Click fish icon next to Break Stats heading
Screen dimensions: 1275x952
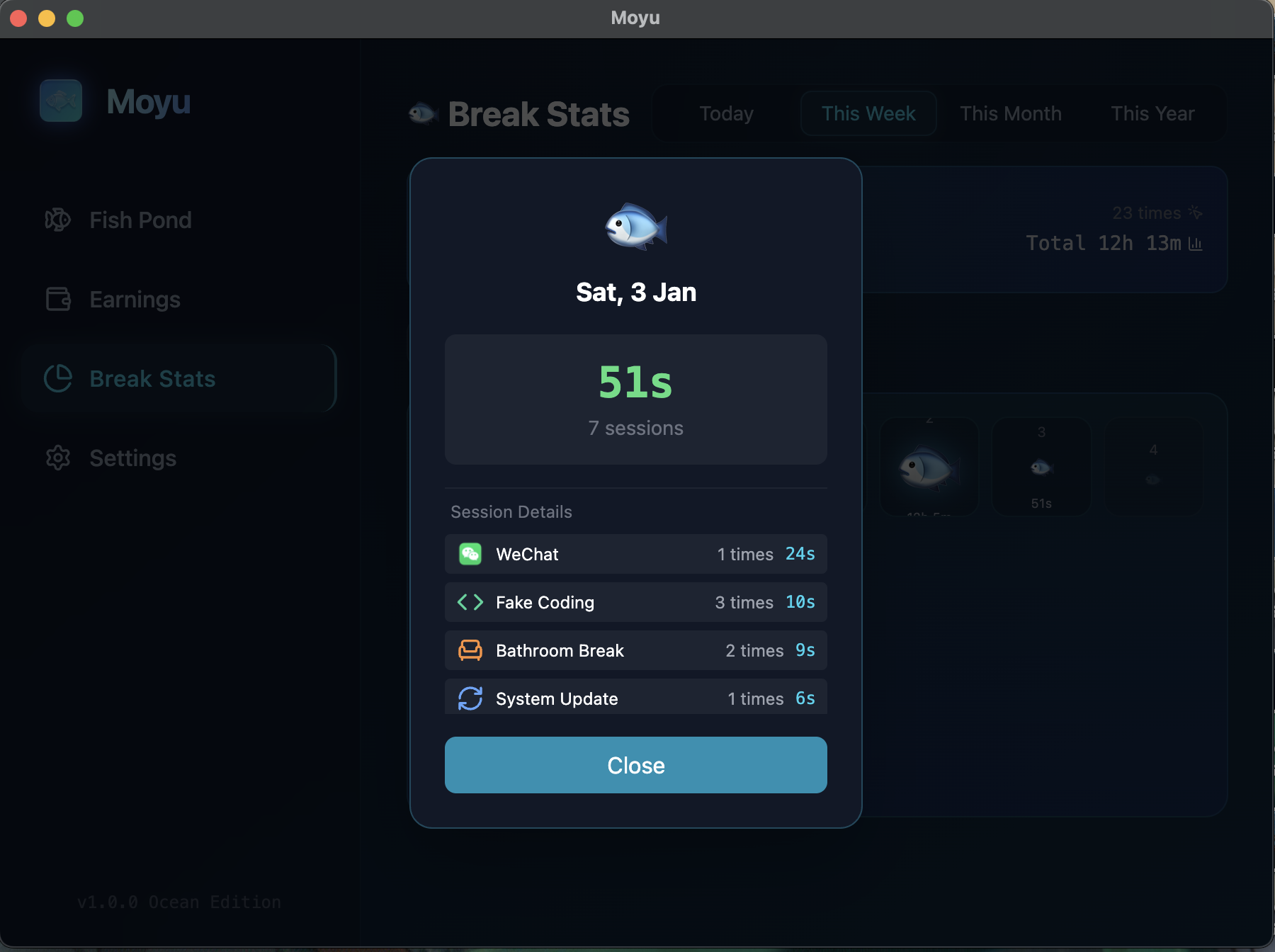click(424, 113)
